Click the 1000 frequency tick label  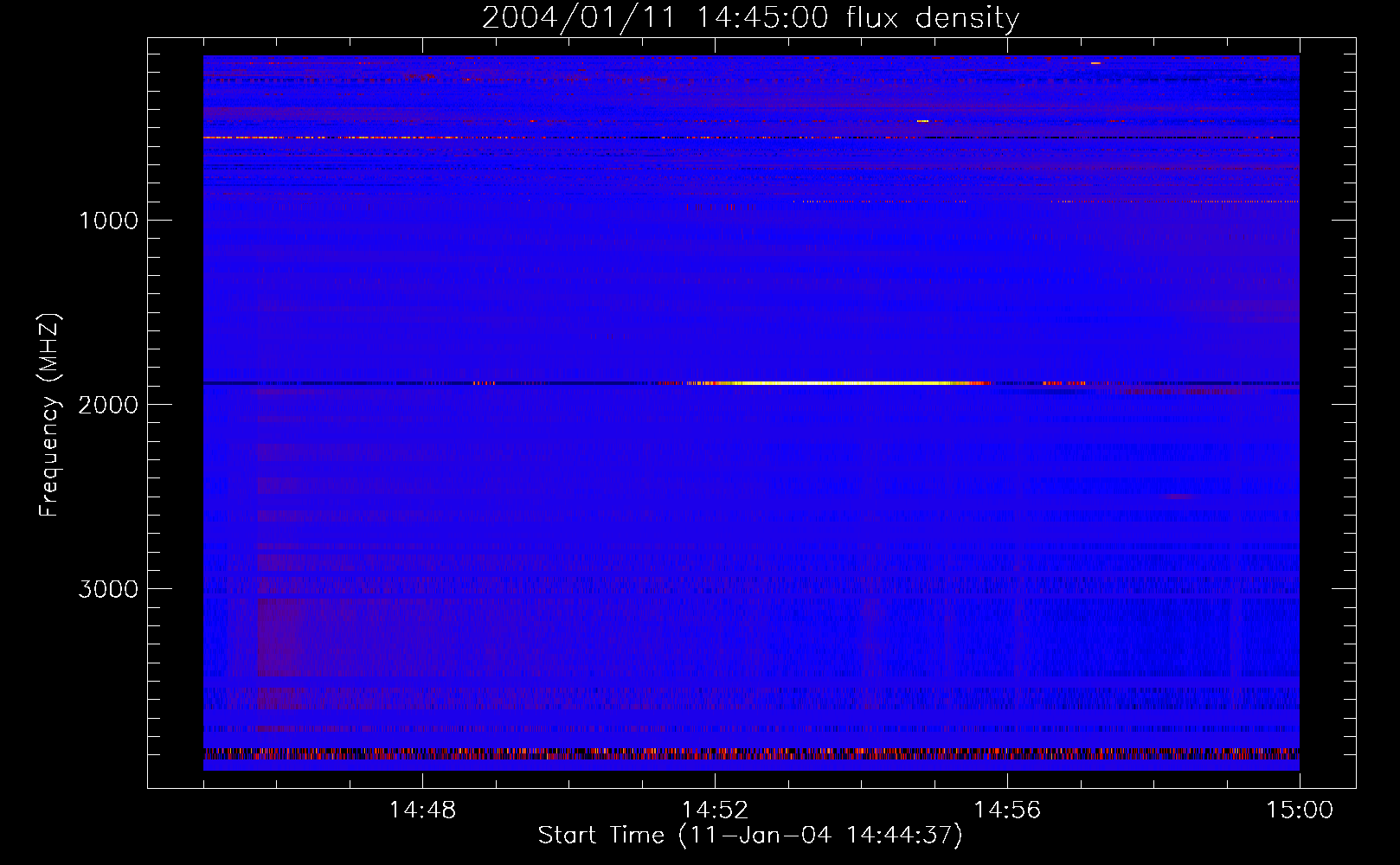click(x=108, y=221)
